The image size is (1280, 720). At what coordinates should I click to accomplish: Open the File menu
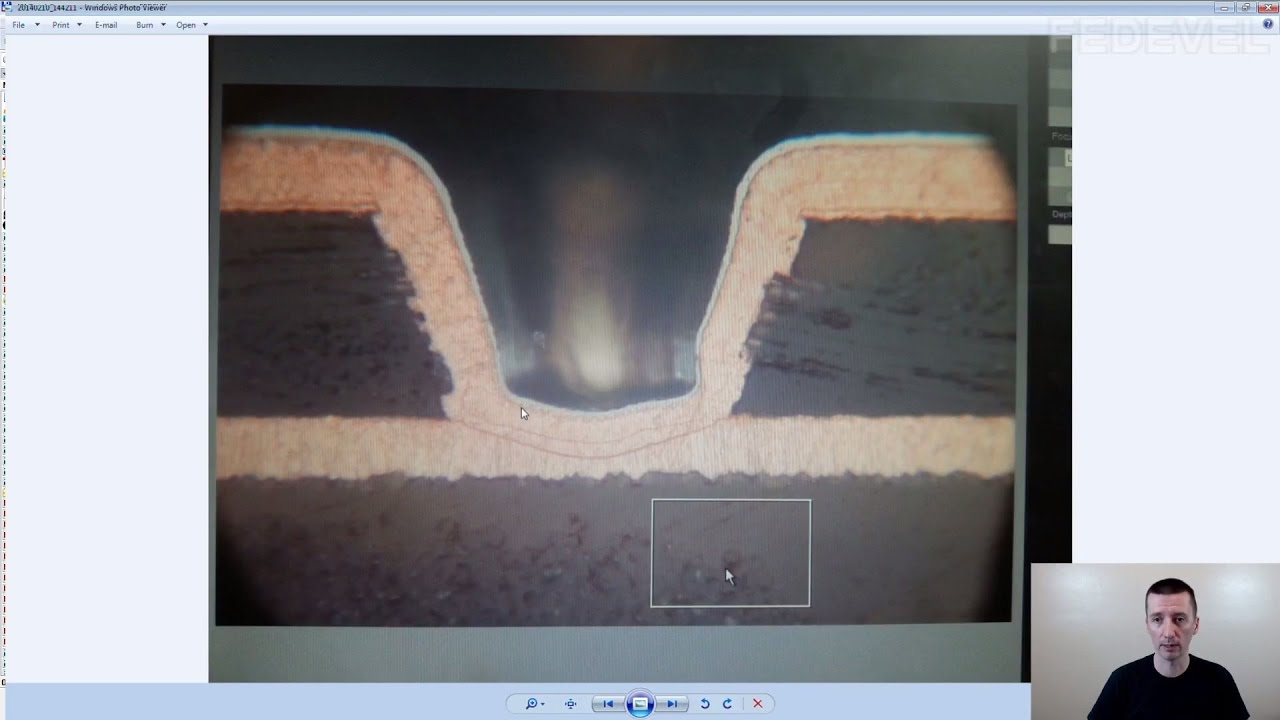[26, 25]
